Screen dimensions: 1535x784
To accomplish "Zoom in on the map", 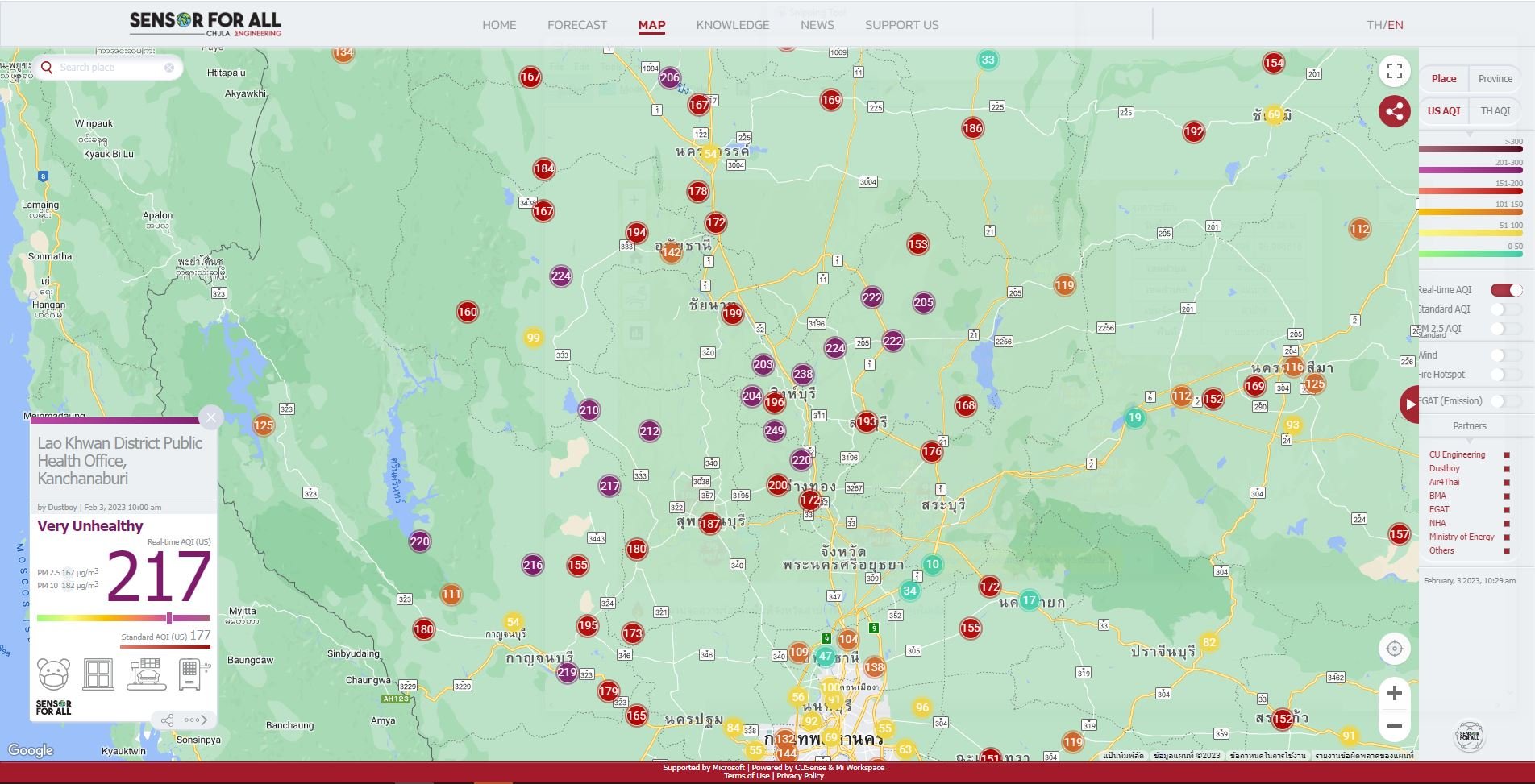I will pyautogui.click(x=1394, y=693).
